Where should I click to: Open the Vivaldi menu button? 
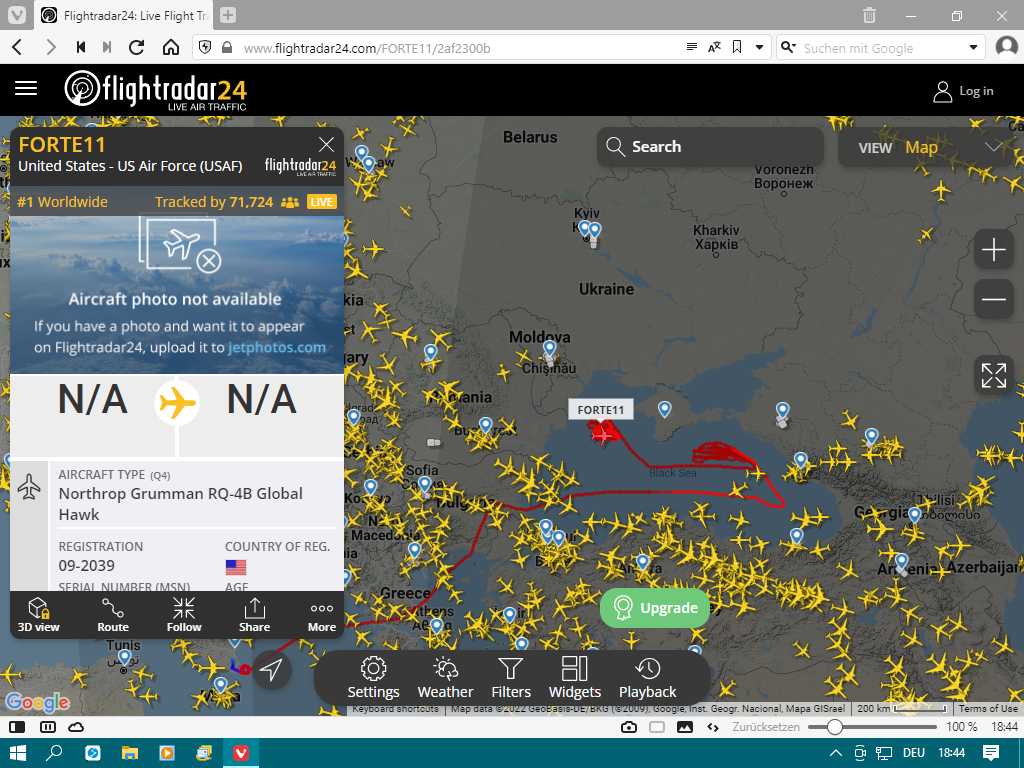point(17,15)
